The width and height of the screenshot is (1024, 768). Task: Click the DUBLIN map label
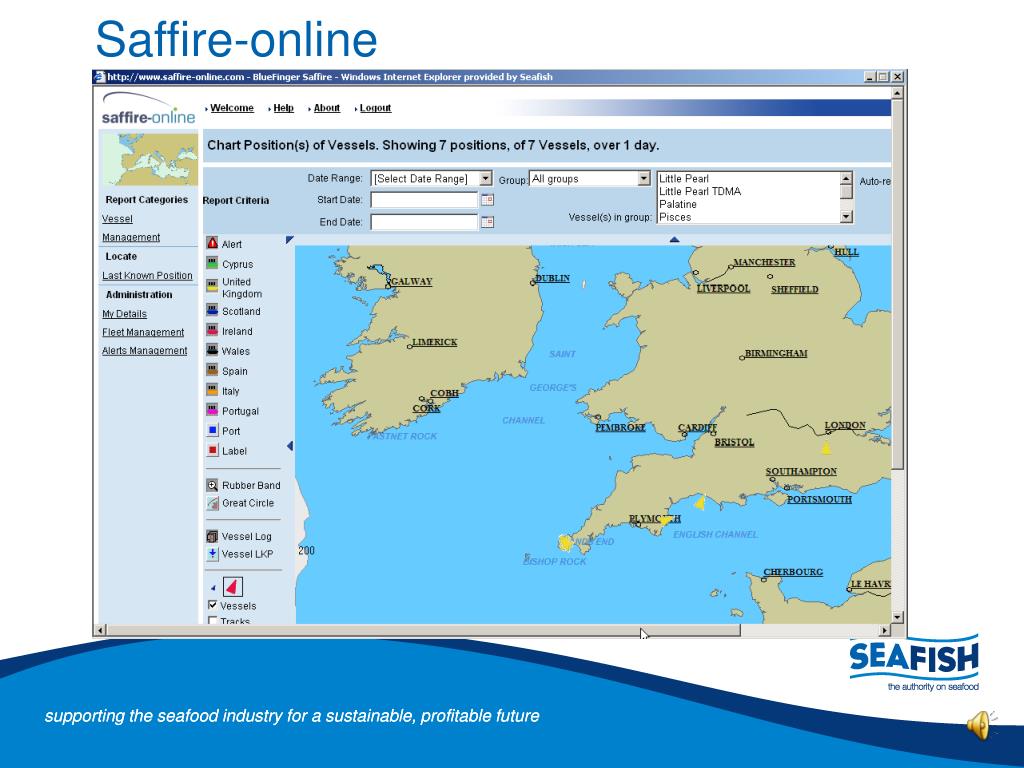tap(552, 278)
